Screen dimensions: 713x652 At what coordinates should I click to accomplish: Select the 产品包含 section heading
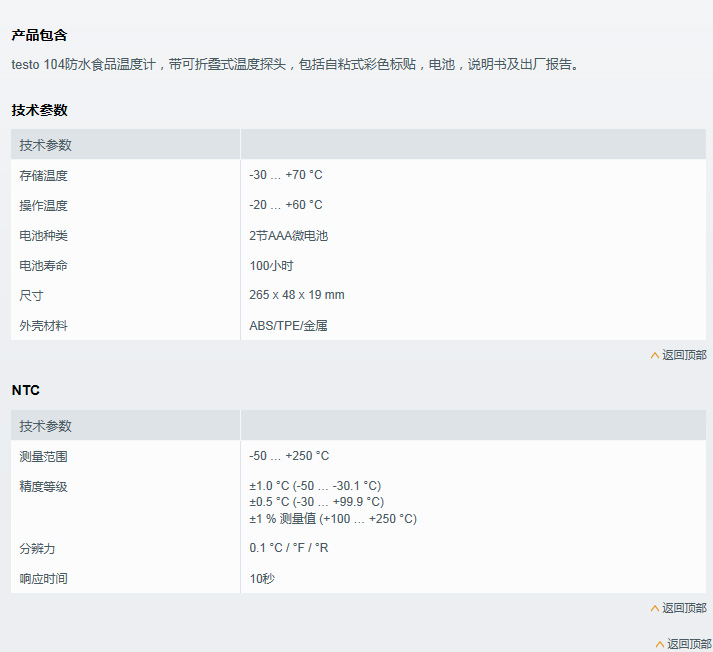[40, 35]
